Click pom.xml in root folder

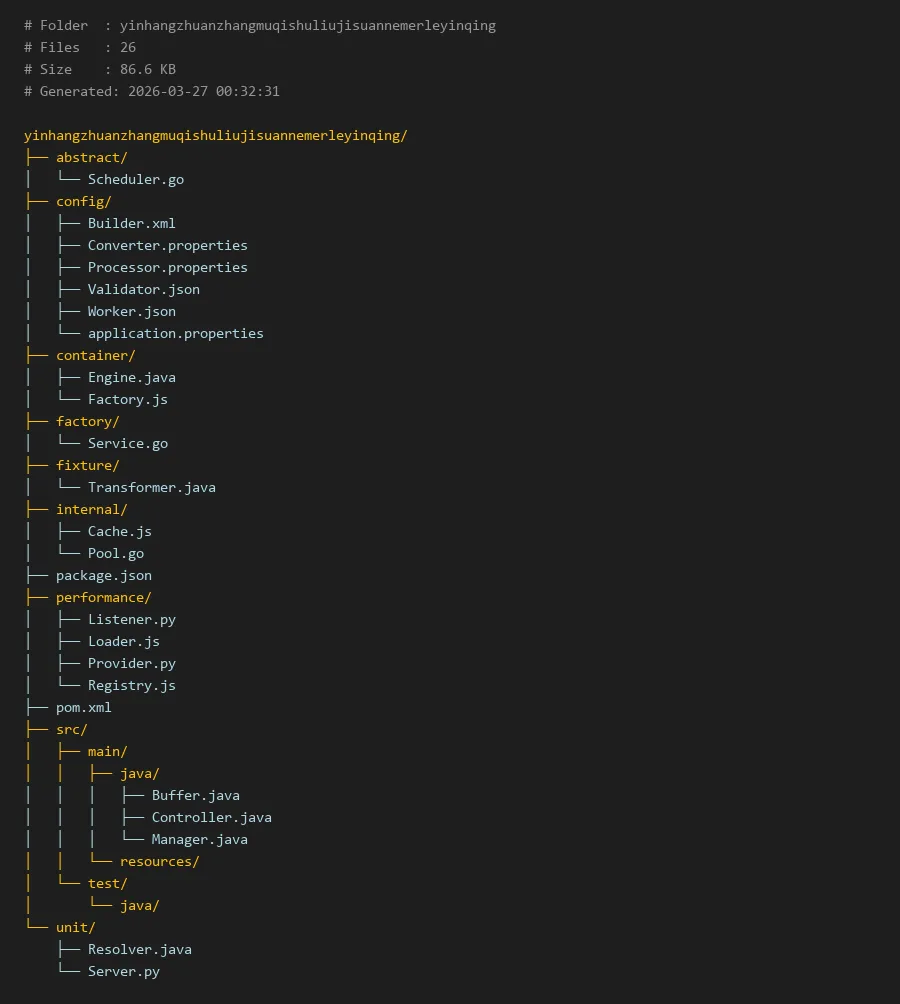tap(83, 707)
